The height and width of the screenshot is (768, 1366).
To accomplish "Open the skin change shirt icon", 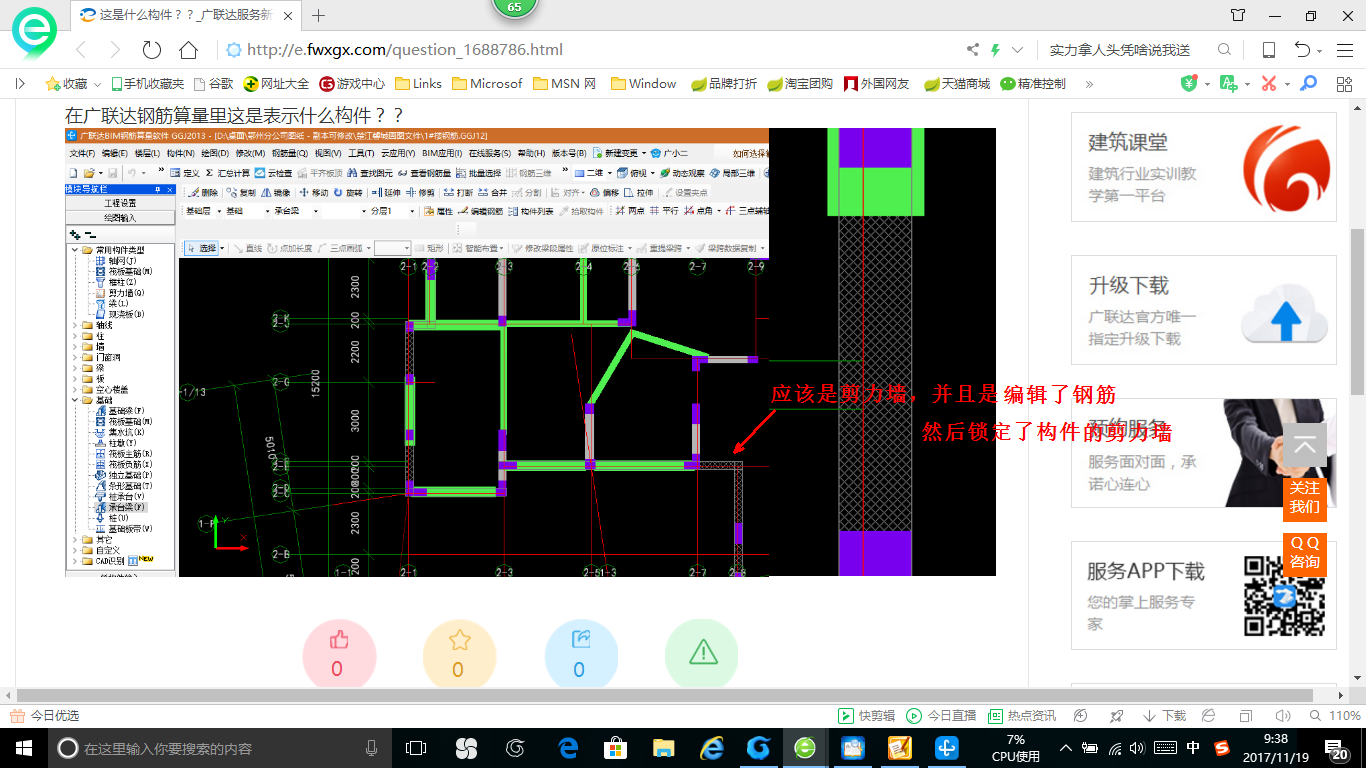I will tap(1239, 15).
